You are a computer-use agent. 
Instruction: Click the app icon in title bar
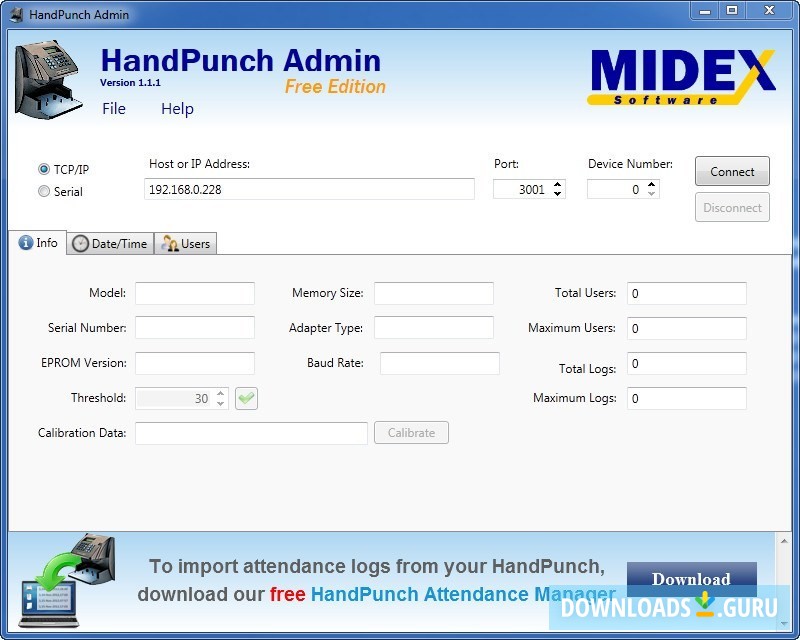coord(16,14)
